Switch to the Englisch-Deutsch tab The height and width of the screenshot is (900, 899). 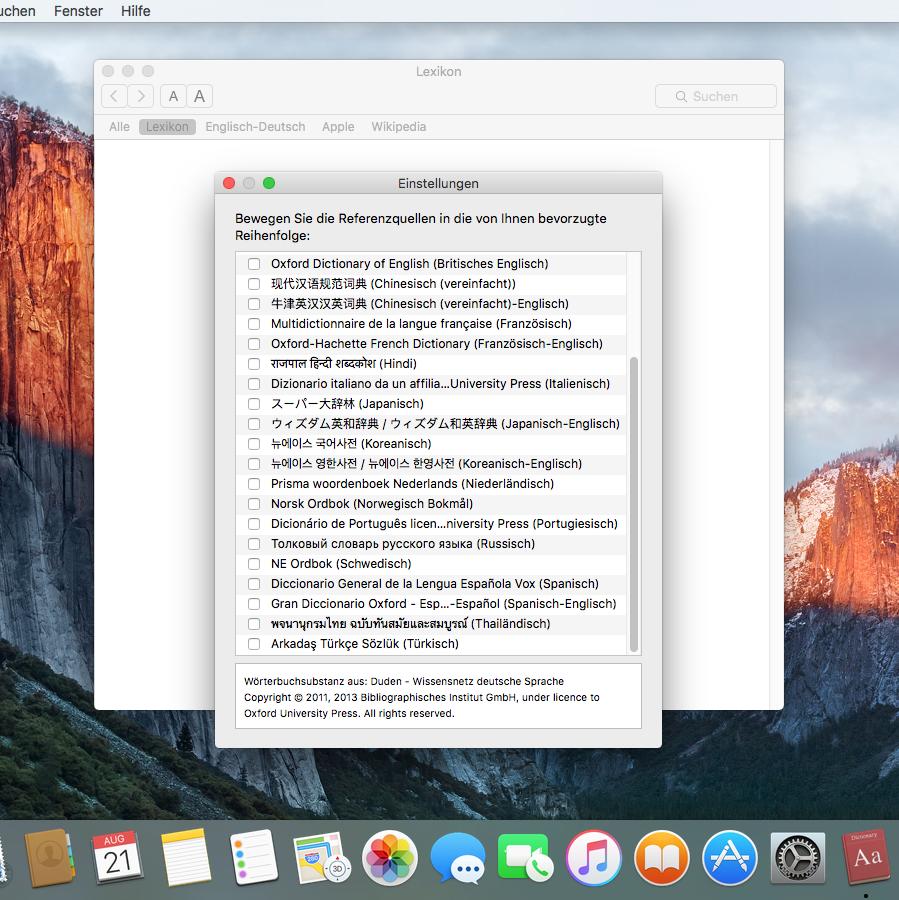255,127
